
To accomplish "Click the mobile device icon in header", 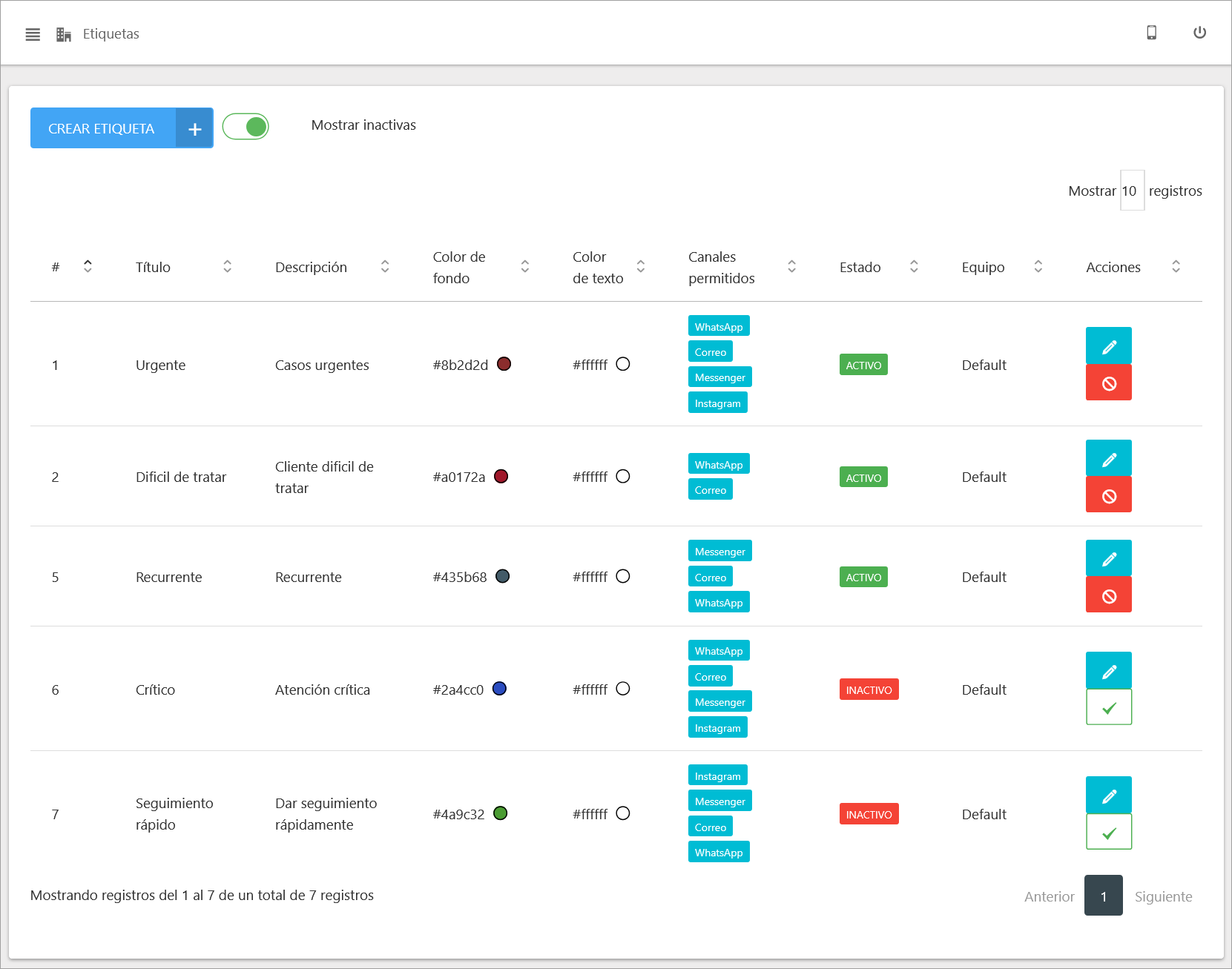I will pos(1151,33).
